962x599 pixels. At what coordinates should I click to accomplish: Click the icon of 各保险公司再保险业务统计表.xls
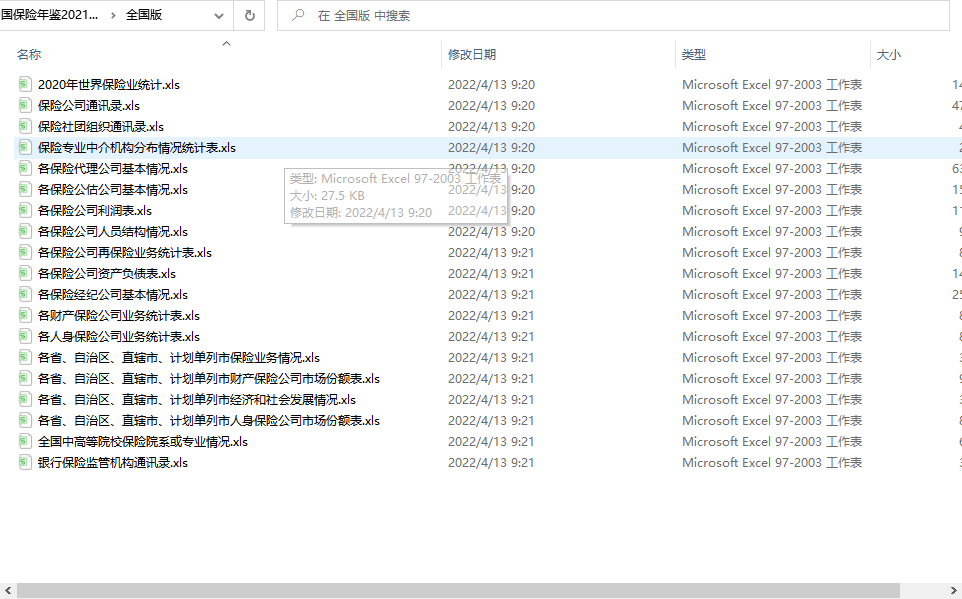tap(25, 252)
